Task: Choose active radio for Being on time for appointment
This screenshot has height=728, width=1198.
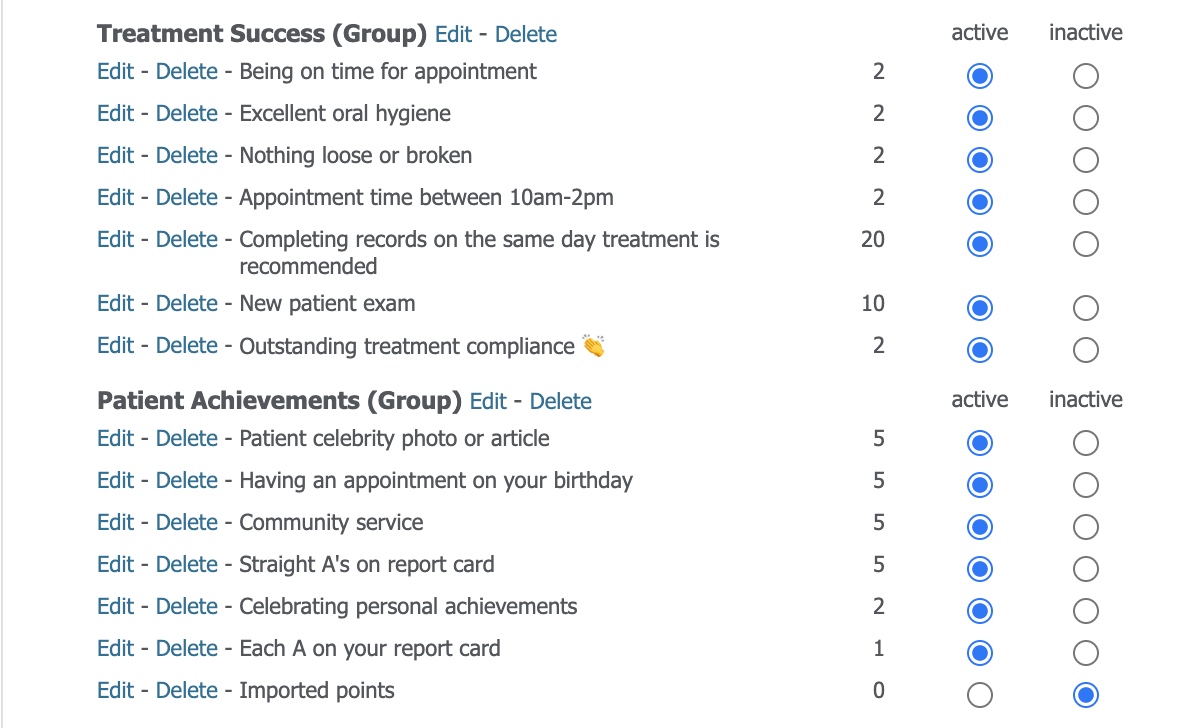Action: pos(979,76)
